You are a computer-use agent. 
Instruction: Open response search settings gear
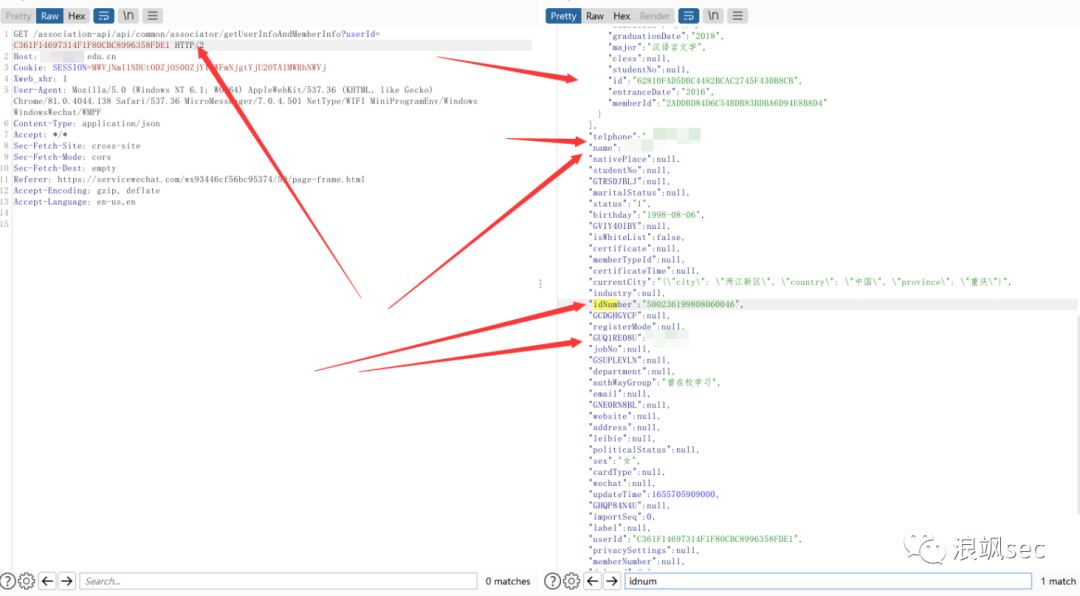571,581
